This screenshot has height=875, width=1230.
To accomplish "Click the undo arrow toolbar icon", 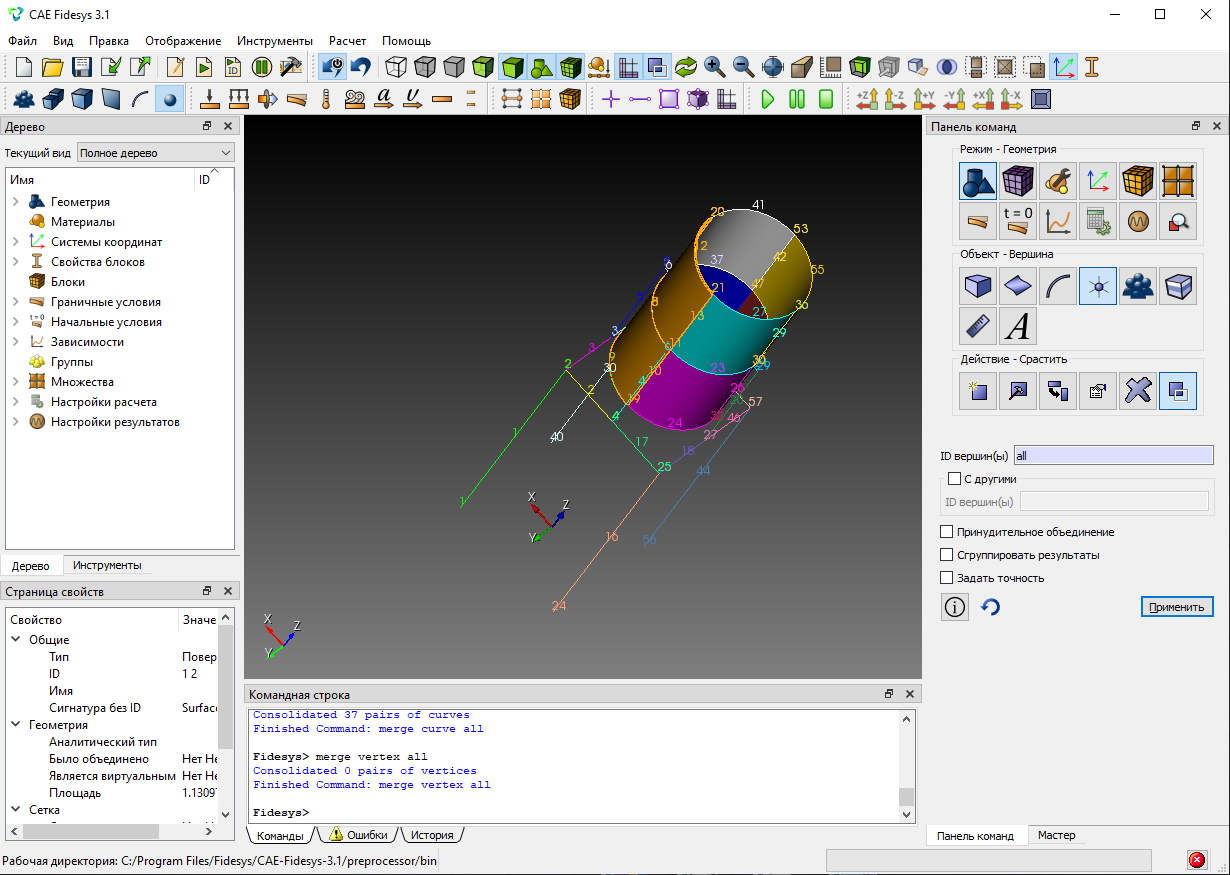I will tap(361, 67).
